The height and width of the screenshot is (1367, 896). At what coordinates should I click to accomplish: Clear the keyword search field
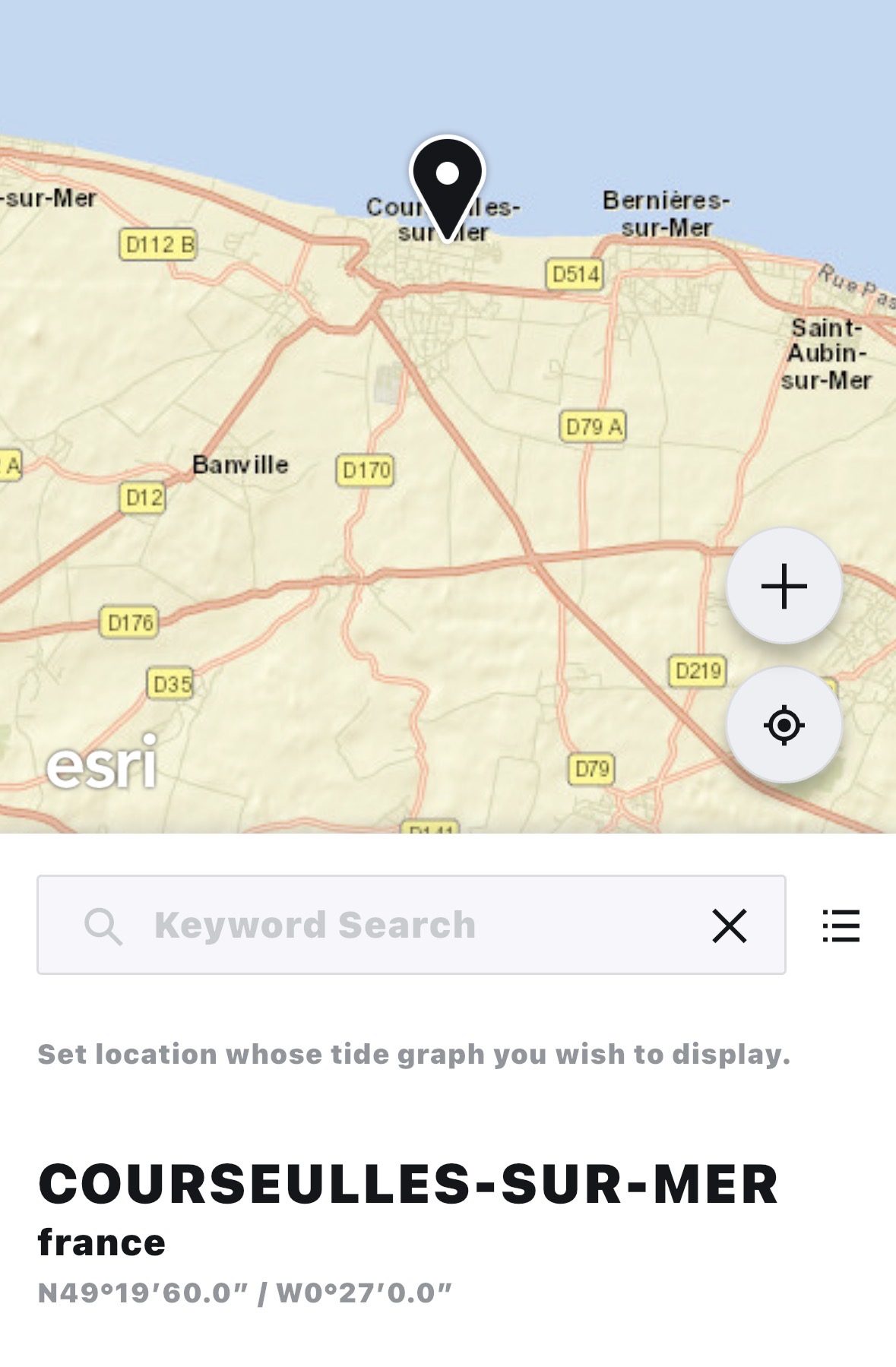729,926
